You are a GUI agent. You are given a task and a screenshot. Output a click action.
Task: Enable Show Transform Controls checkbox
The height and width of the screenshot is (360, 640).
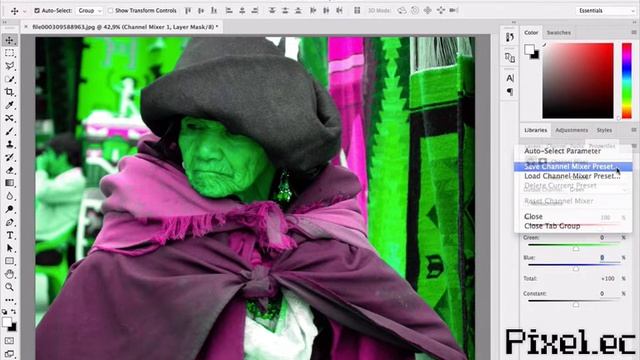110,11
